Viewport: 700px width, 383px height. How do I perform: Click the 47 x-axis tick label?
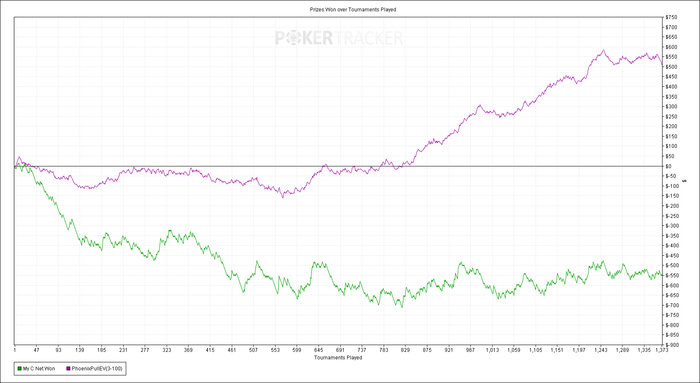37,351
